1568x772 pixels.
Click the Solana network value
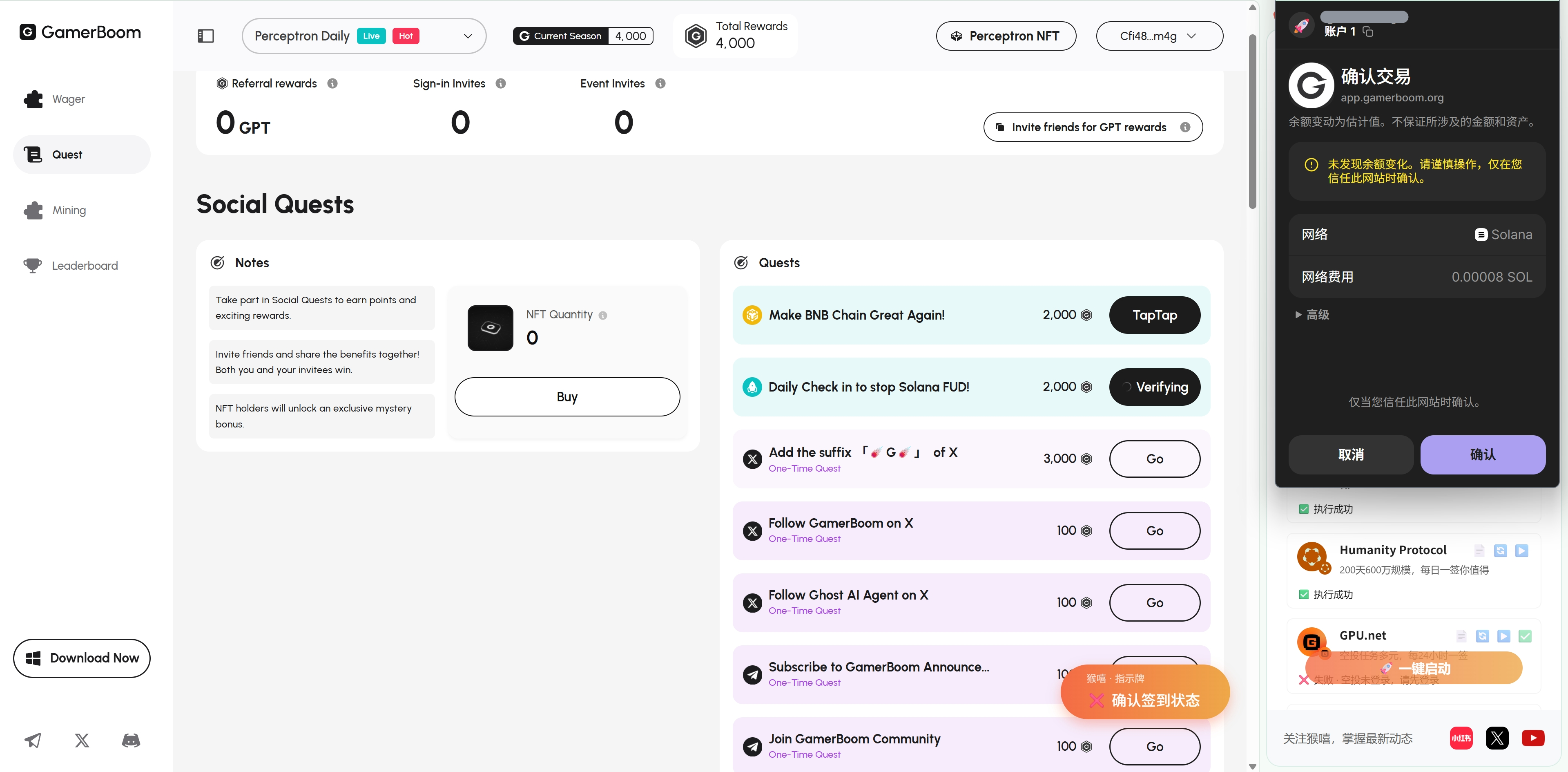point(1503,235)
